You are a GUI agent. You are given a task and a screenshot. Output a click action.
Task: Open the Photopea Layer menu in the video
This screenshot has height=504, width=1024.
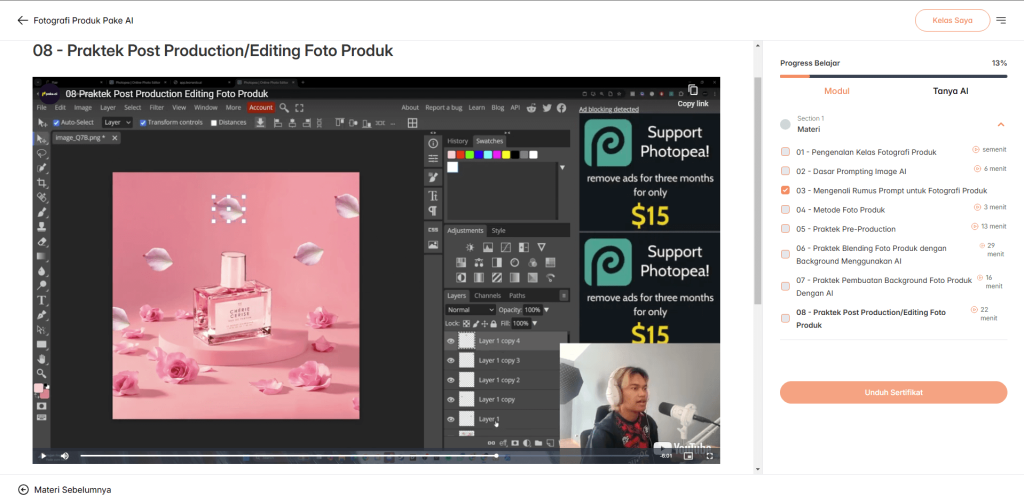pos(108,108)
